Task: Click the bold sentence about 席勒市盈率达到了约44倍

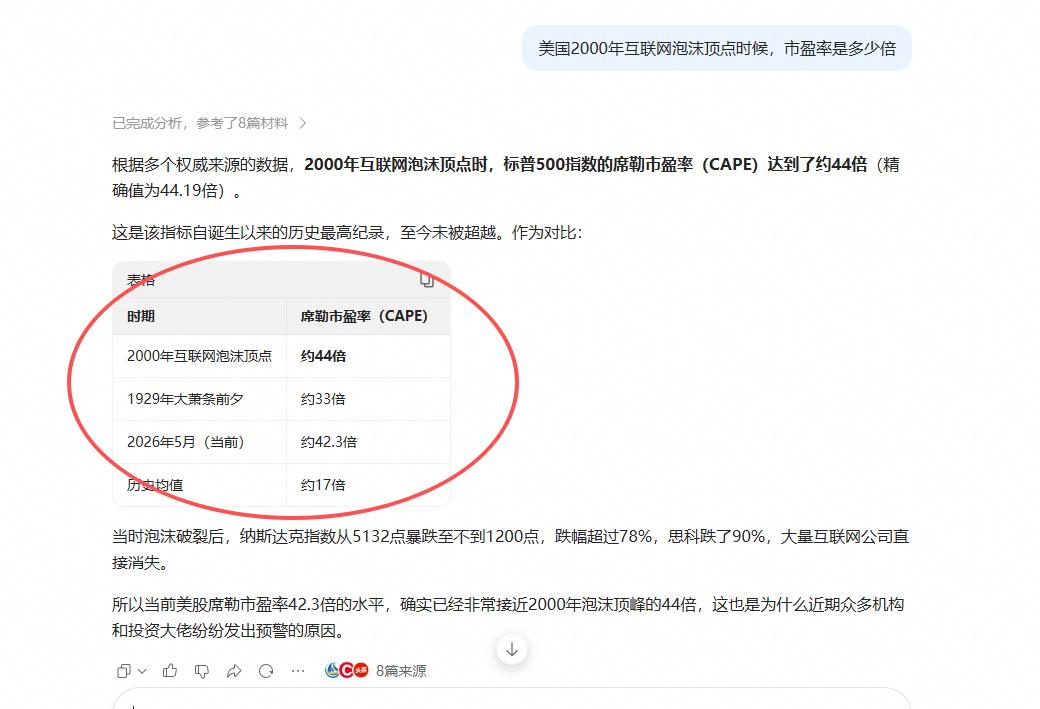Action: coord(586,164)
